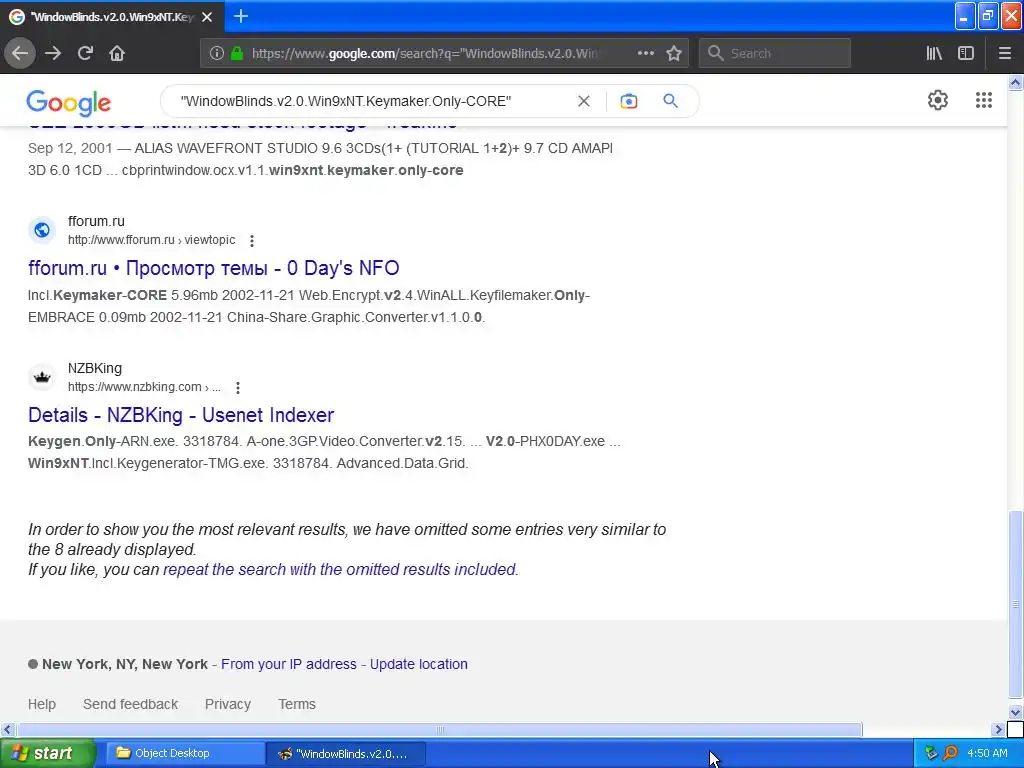Bookmark this page with the star

pyautogui.click(x=674, y=54)
